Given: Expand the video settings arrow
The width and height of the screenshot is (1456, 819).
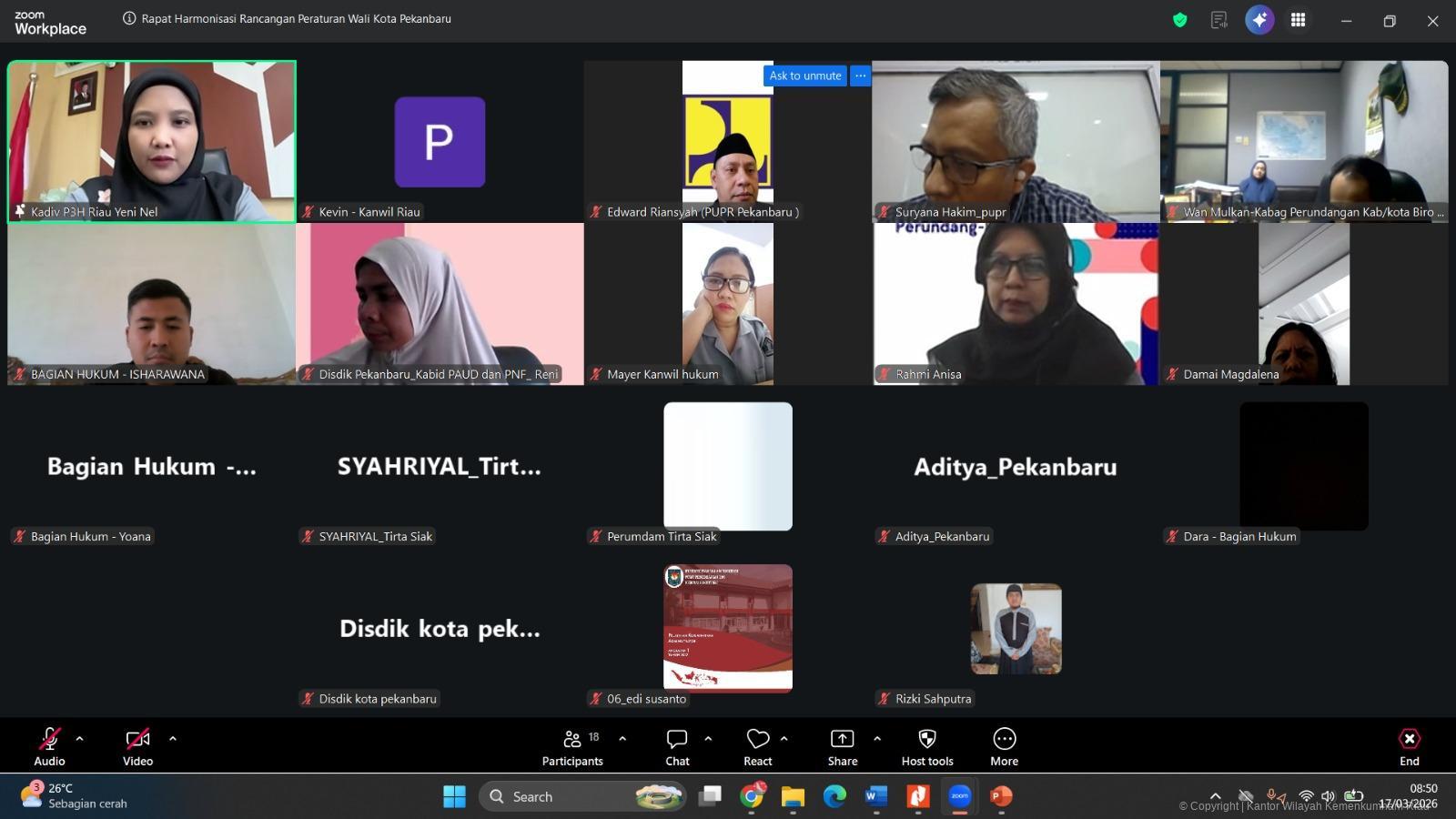Looking at the screenshot, I should (173, 739).
